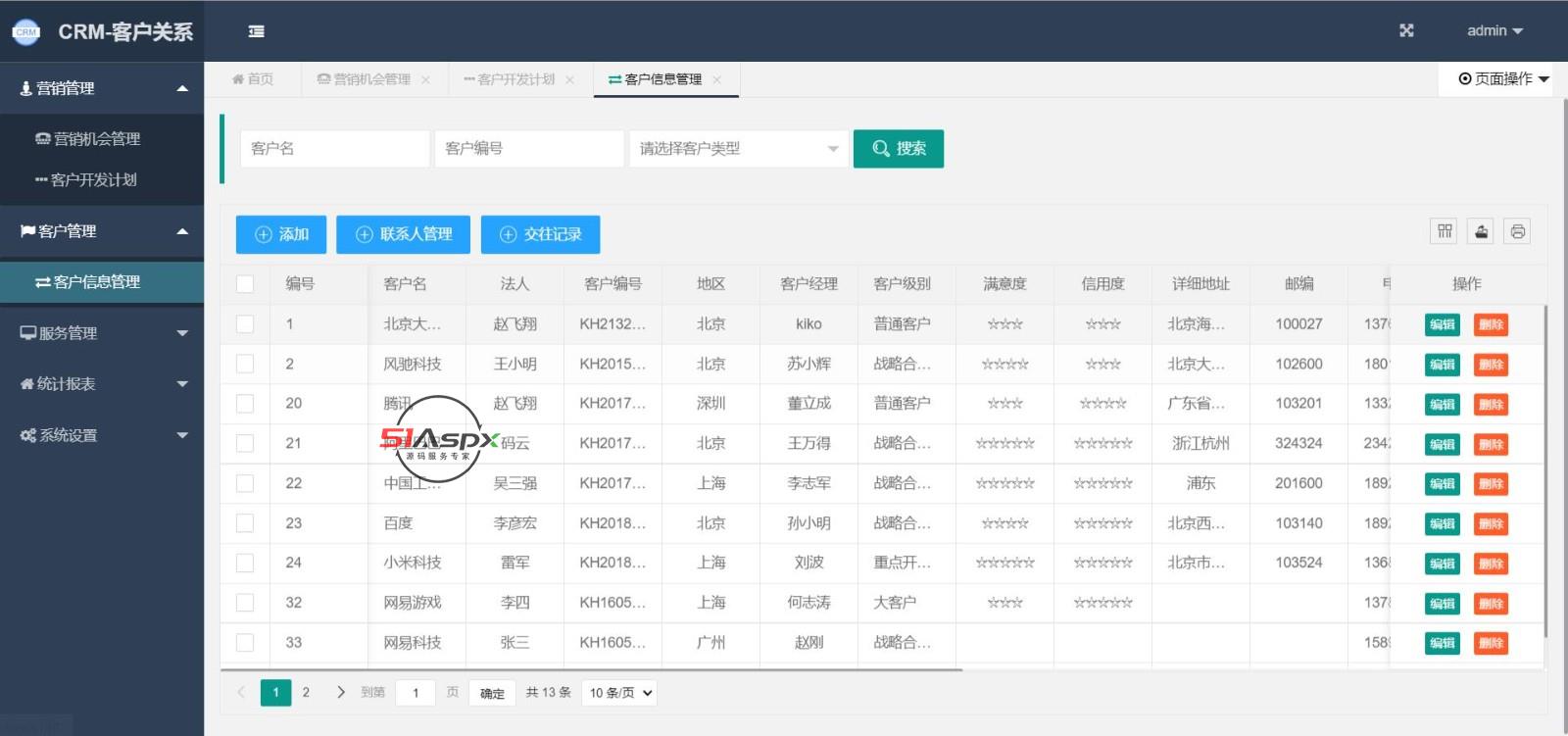Check the 网易游戏 row checkbox
This screenshot has height=736, width=1568.
click(x=245, y=603)
